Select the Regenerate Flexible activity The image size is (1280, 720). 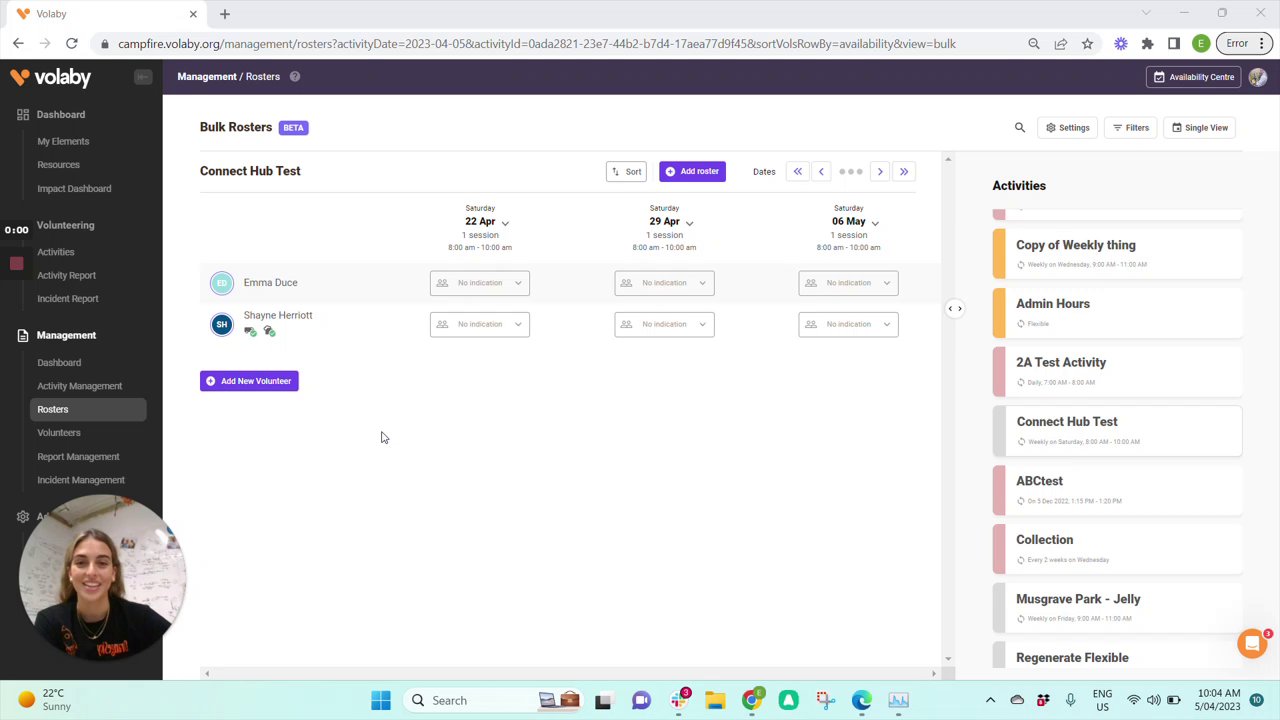pos(1117,656)
